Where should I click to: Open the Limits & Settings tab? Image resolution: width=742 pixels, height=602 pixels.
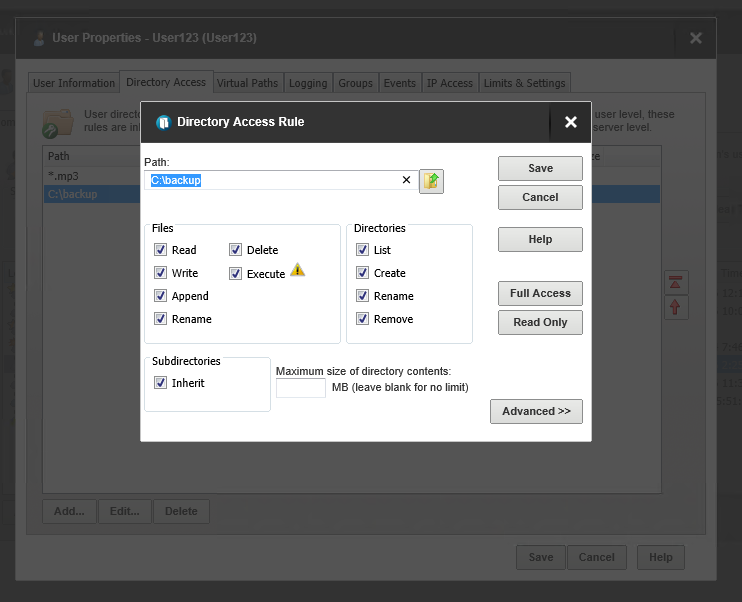click(x=524, y=83)
